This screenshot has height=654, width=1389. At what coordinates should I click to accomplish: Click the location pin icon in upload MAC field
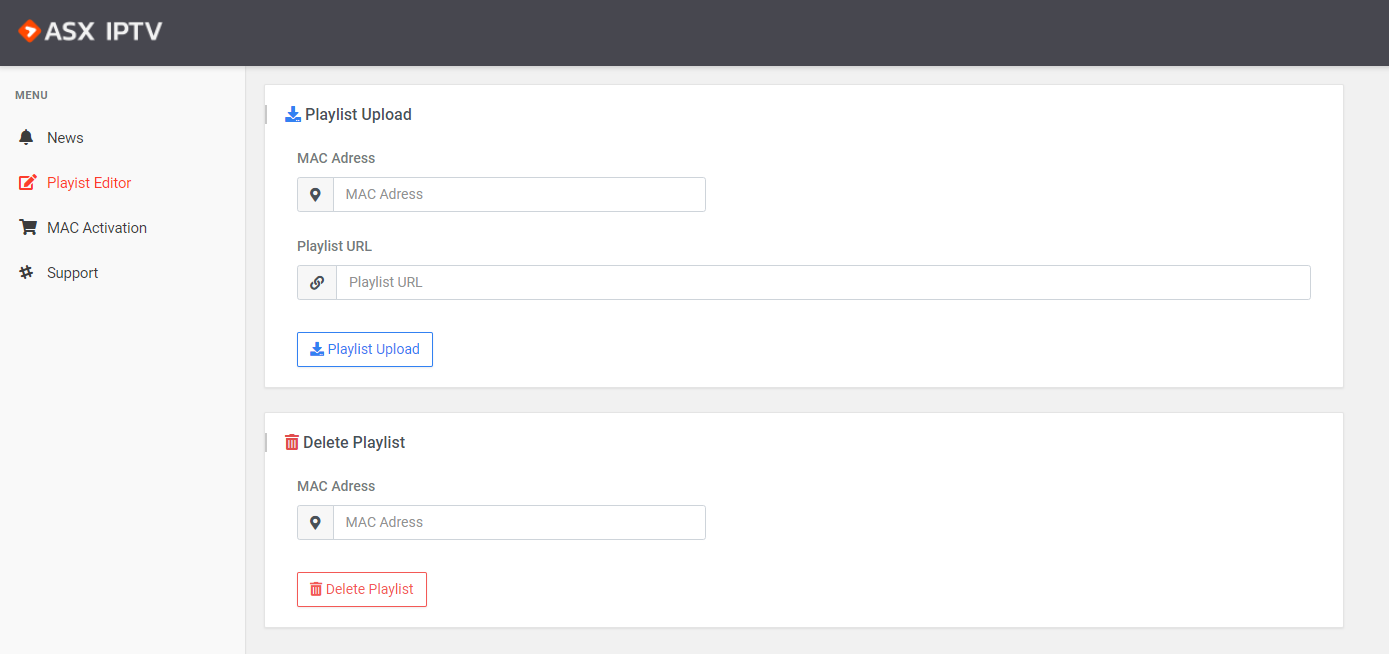pos(315,194)
